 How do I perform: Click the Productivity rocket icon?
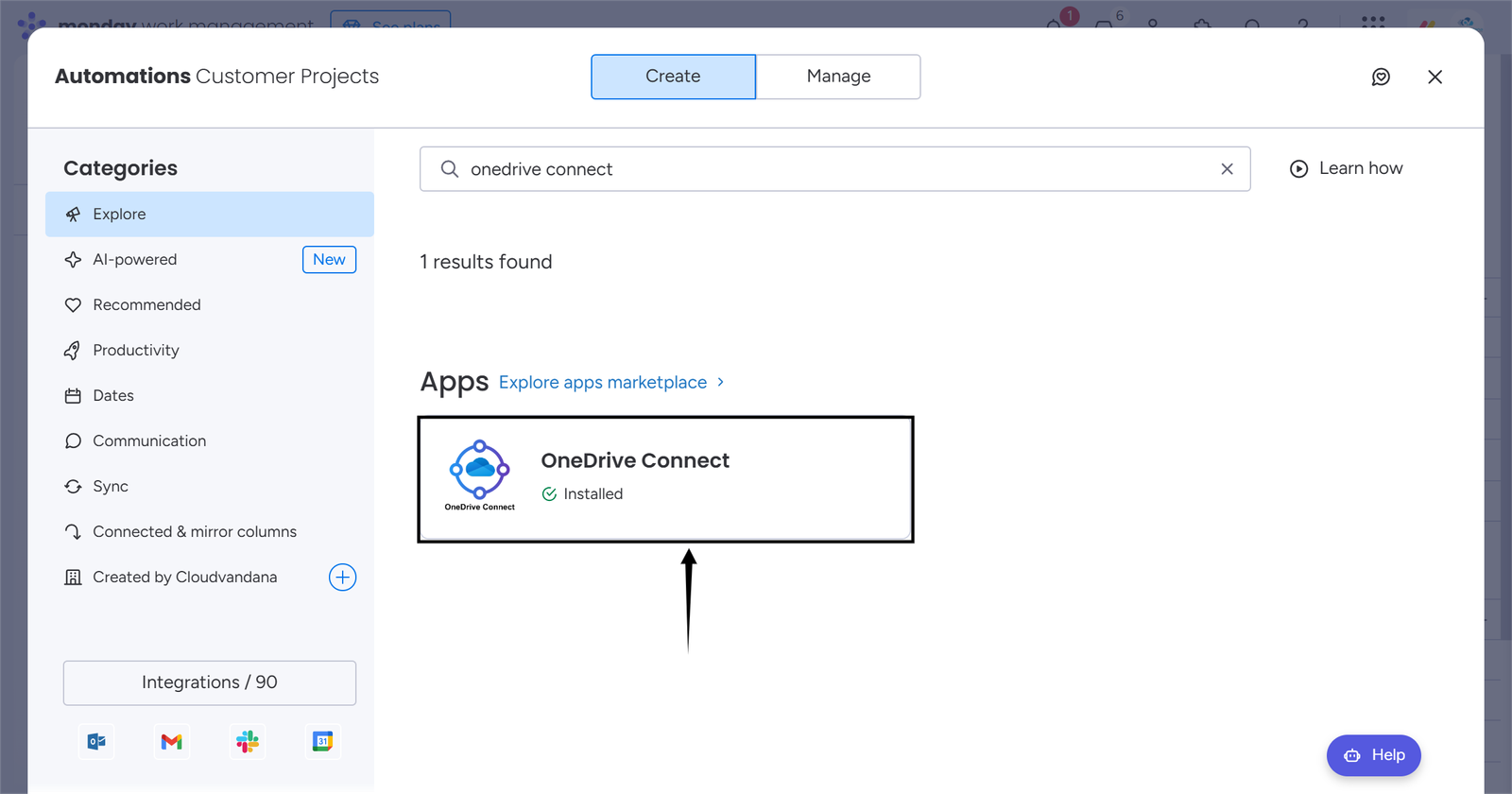(73, 351)
